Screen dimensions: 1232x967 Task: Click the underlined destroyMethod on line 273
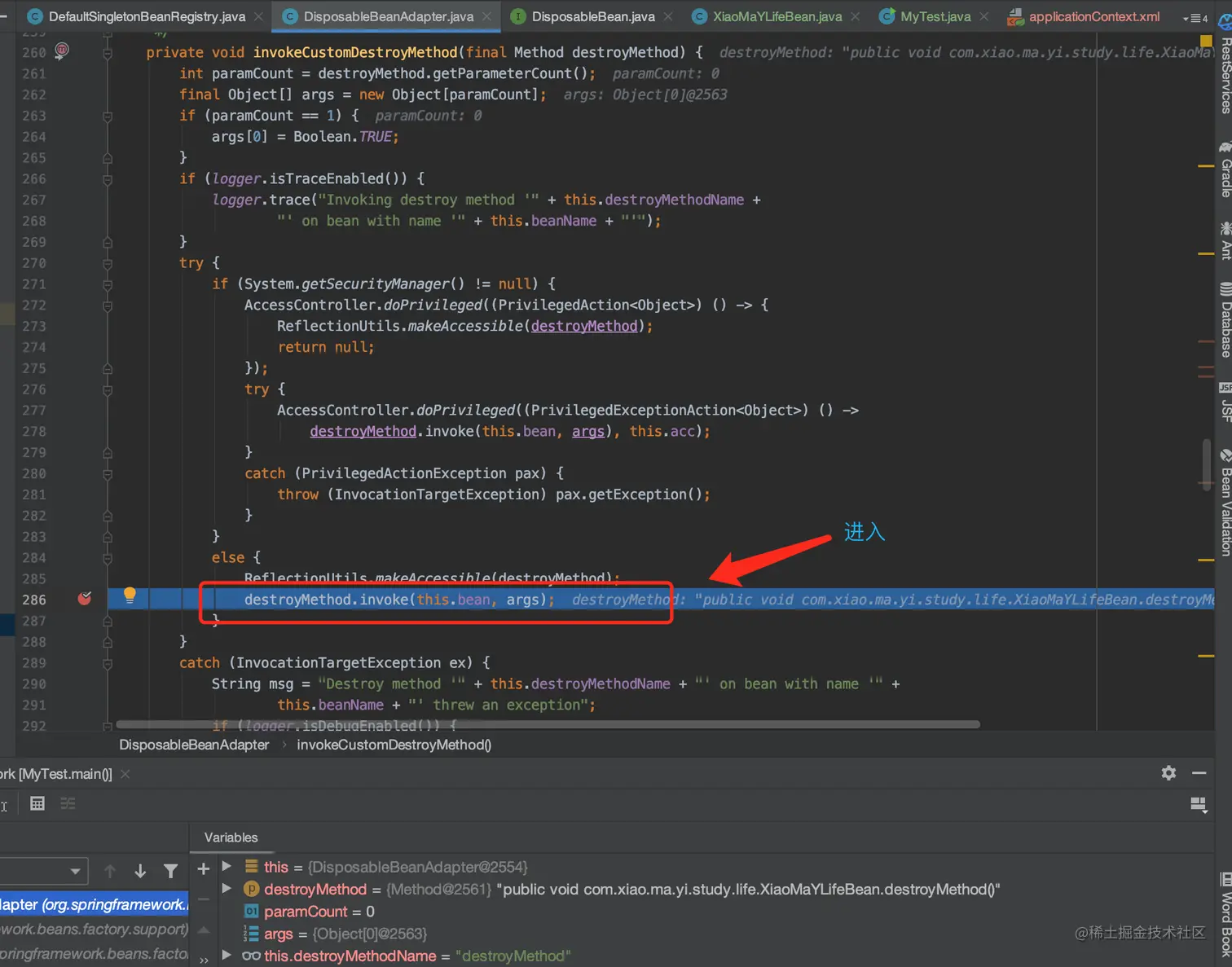[x=584, y=326]
